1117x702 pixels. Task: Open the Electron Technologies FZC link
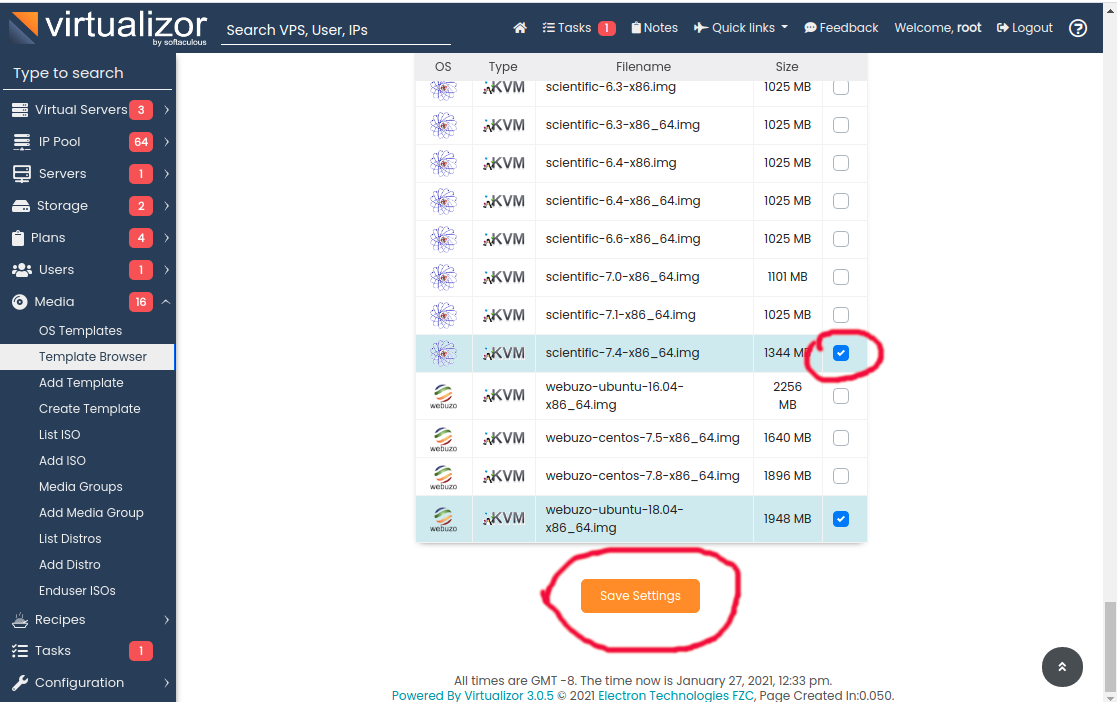674,694
